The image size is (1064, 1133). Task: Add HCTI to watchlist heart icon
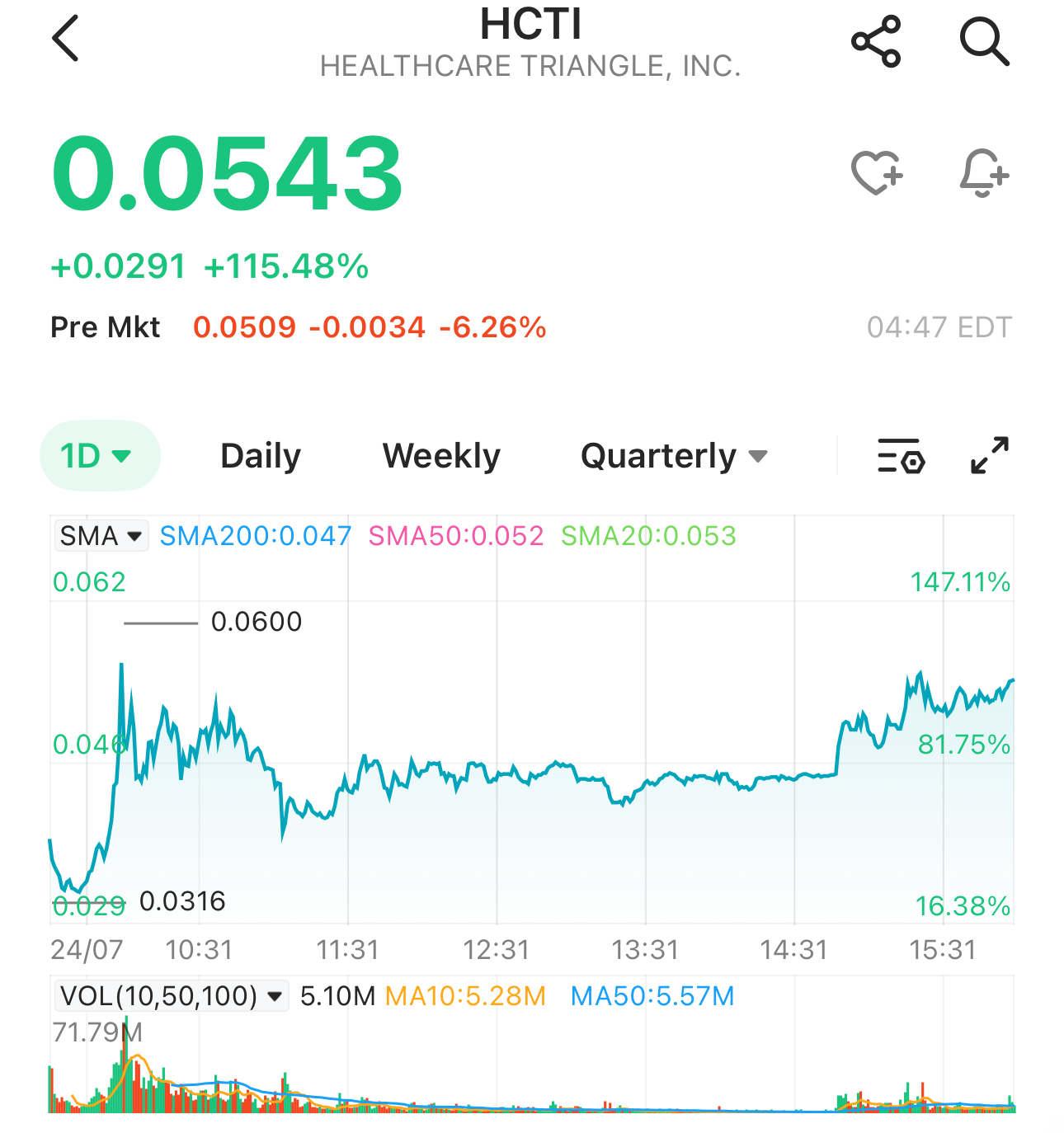(877, 173)
